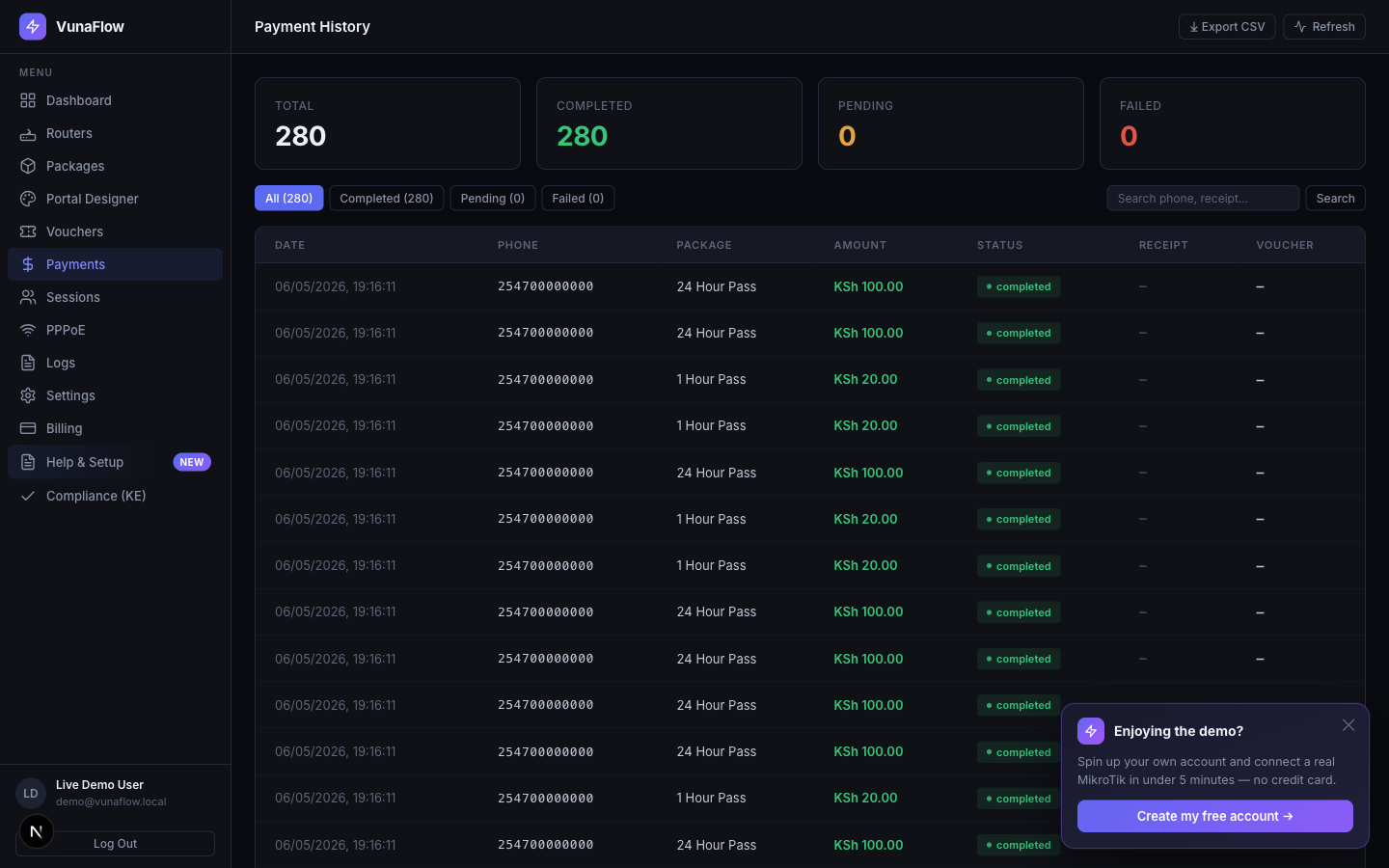The image size is (1389, 868).
Task: Click the Routers icon in sidebar
Action: (28, 133)
